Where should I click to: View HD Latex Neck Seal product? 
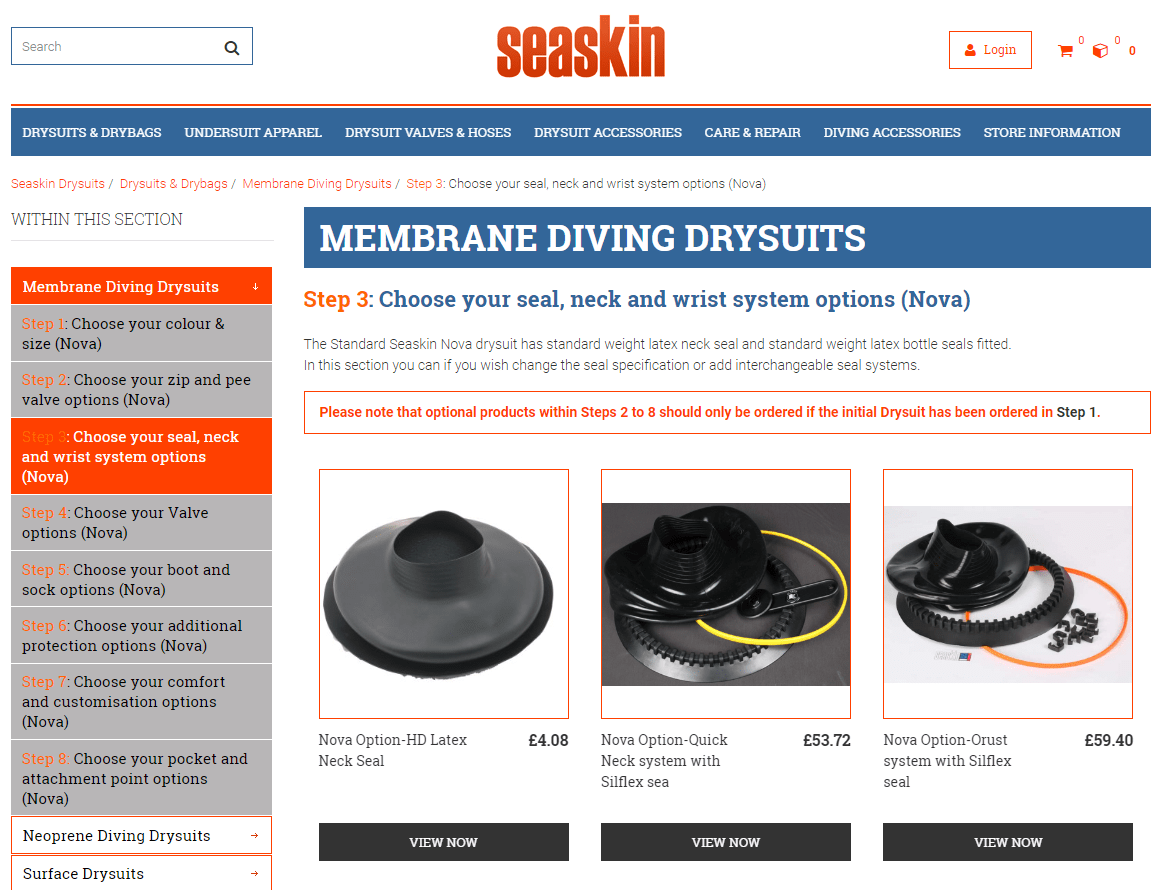[x=443, y=842]
